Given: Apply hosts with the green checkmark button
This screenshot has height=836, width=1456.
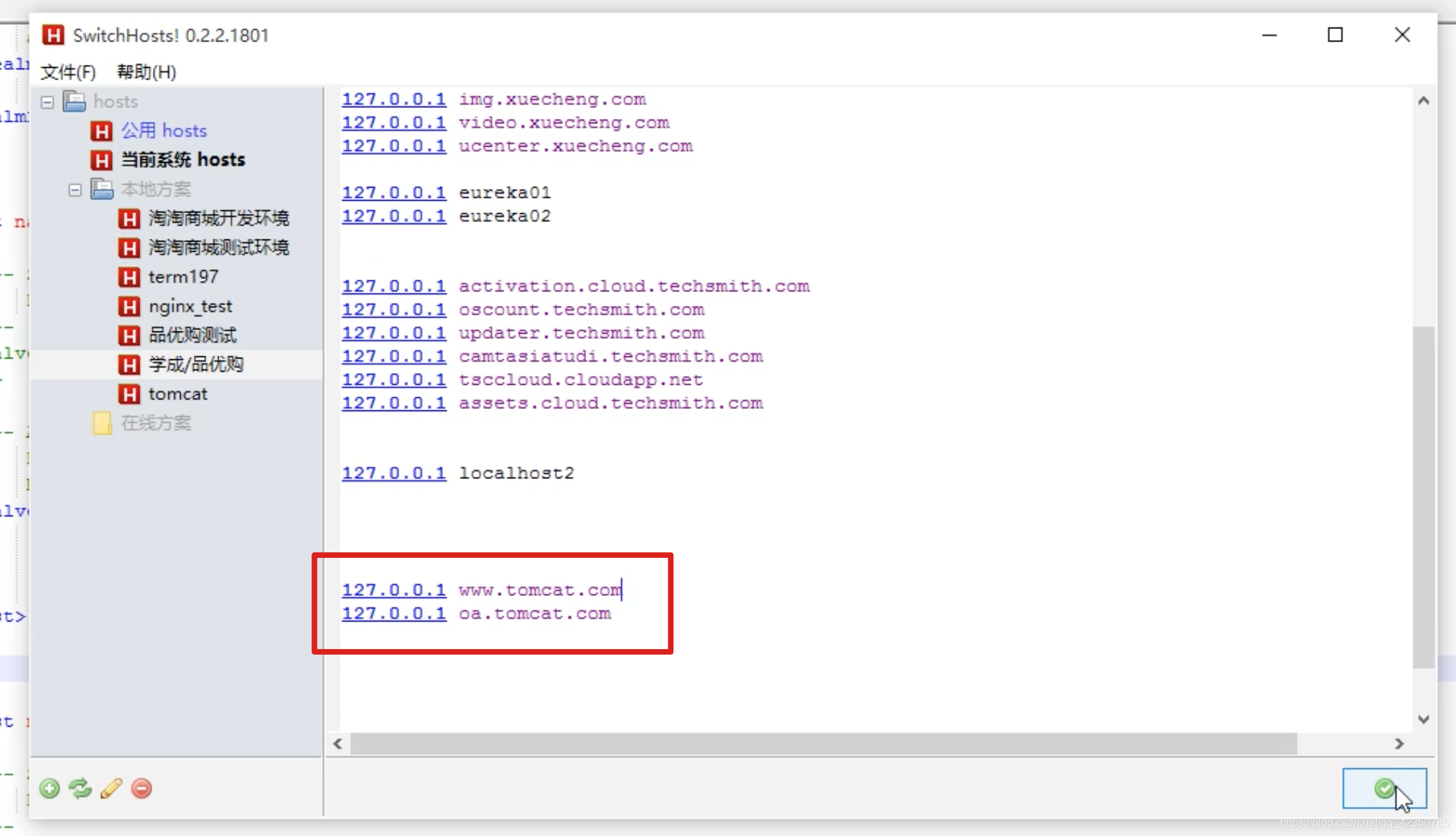Looking at the screenshot, I should [1384, 788].
